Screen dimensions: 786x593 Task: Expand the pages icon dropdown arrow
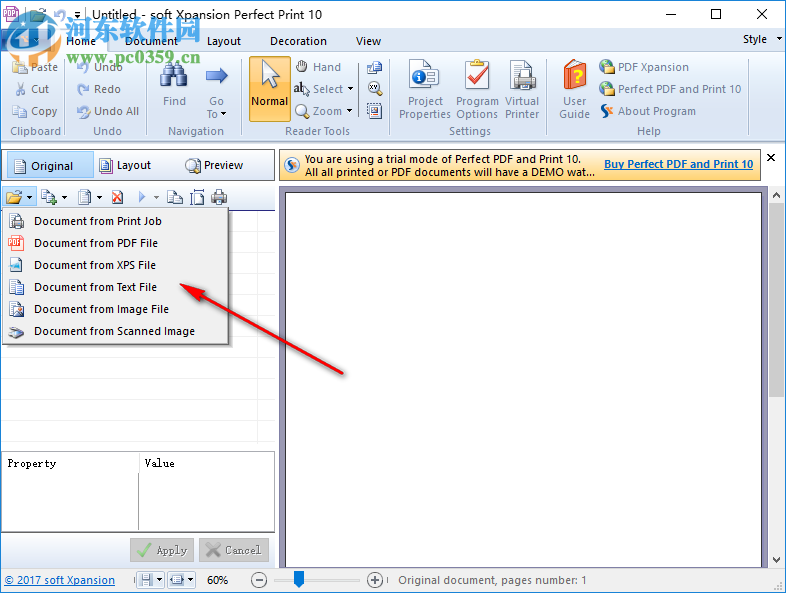(x=99, y=197)
